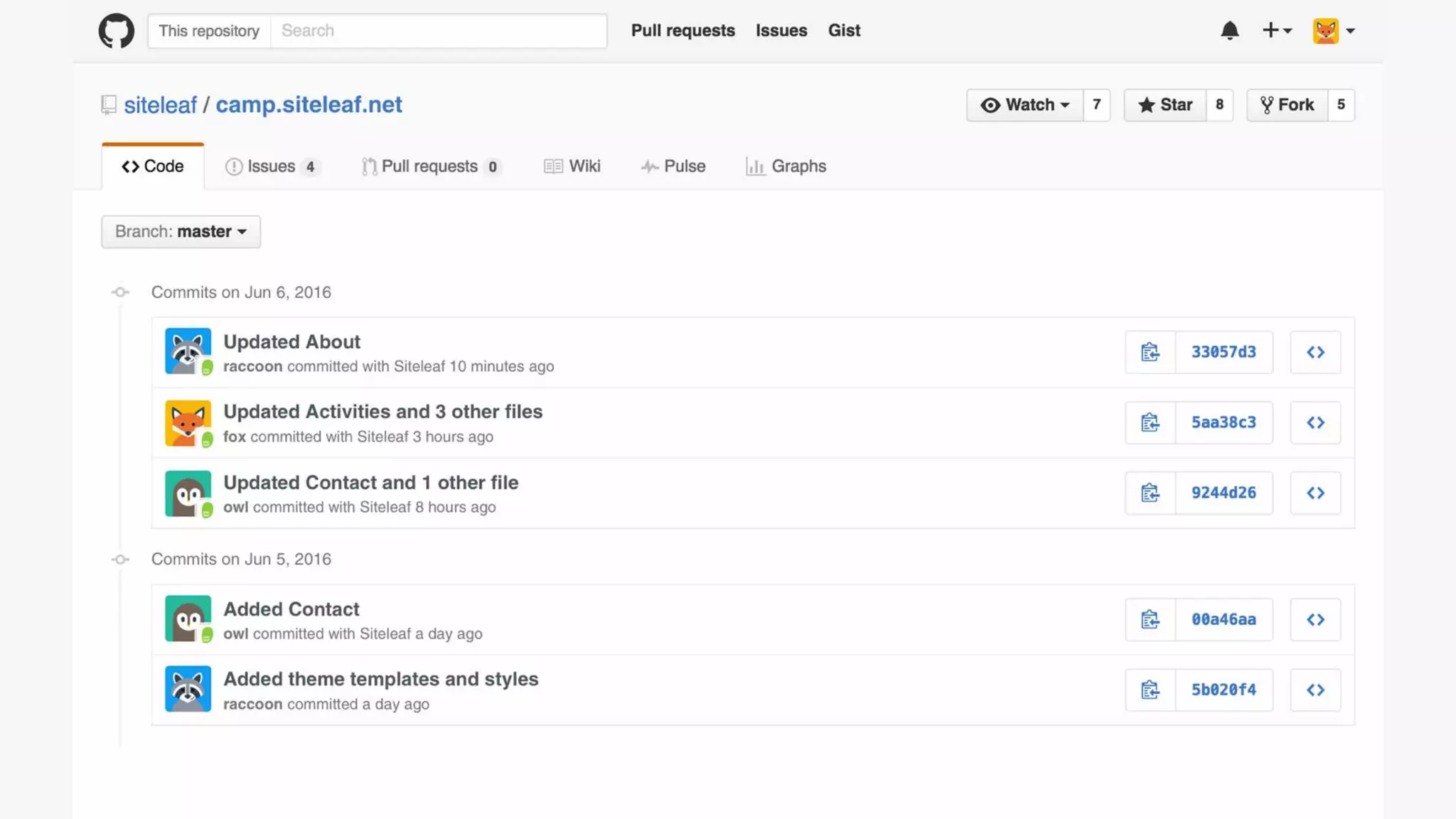Copy the 00a46aa commit hash
The width and height of the screenshot is (1456, 819).
[x=1150, y=619]
